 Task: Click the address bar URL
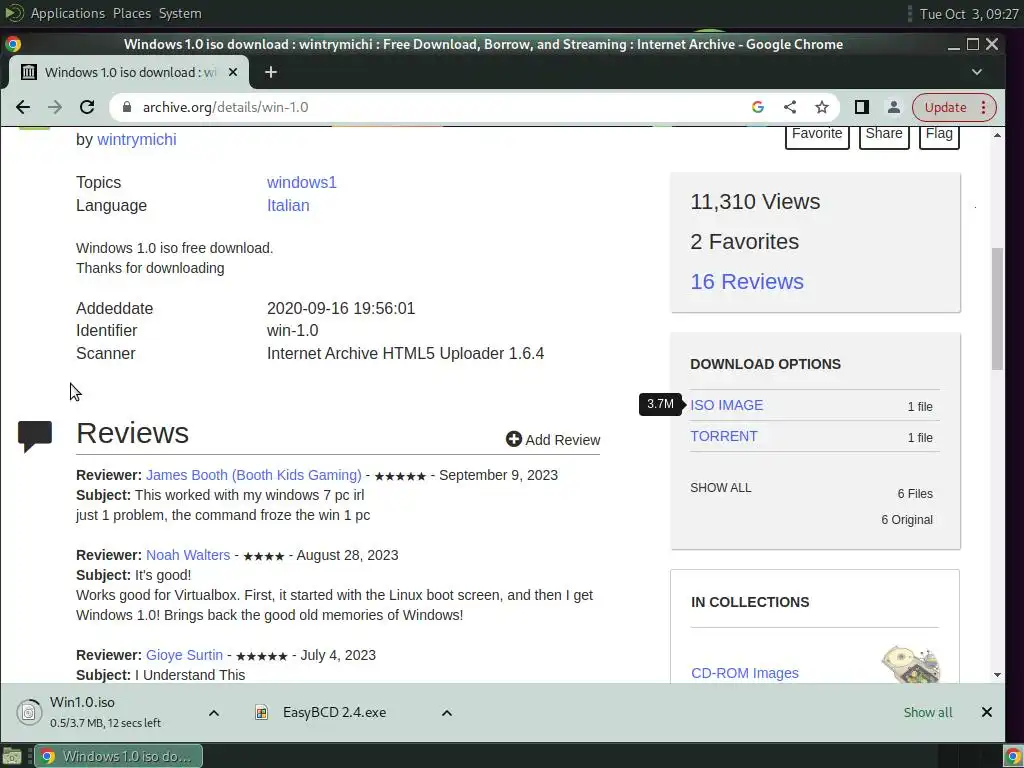tap(225, 107)
